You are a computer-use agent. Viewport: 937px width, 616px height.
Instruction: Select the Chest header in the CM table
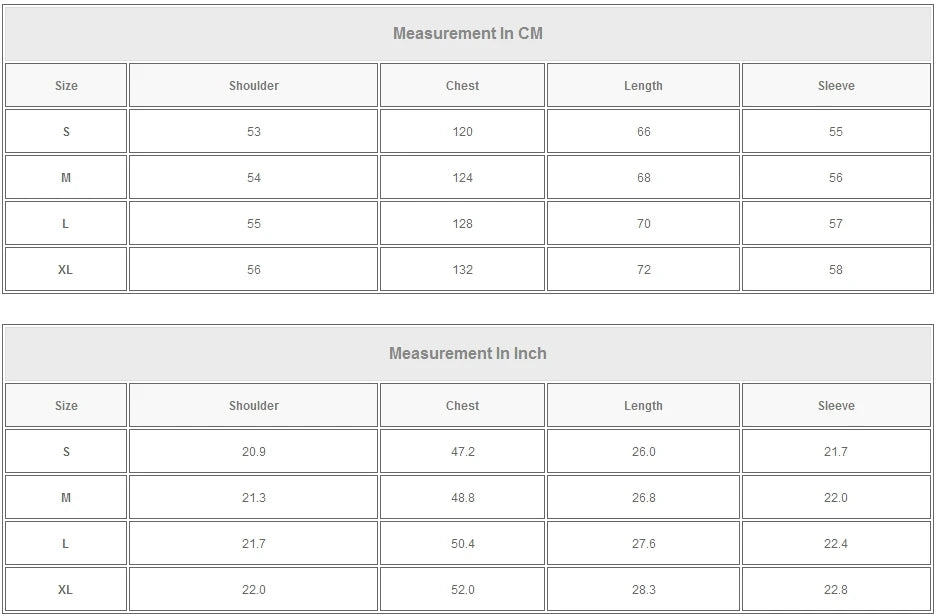[x=462, y=86]
